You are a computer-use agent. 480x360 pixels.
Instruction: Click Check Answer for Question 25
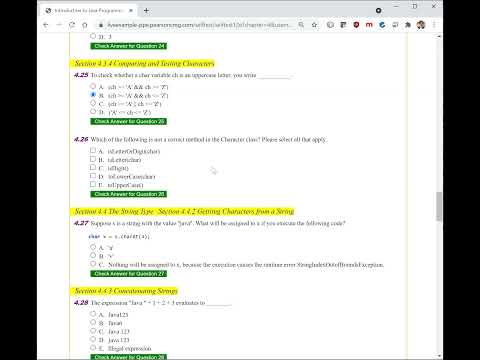[129, 121]
